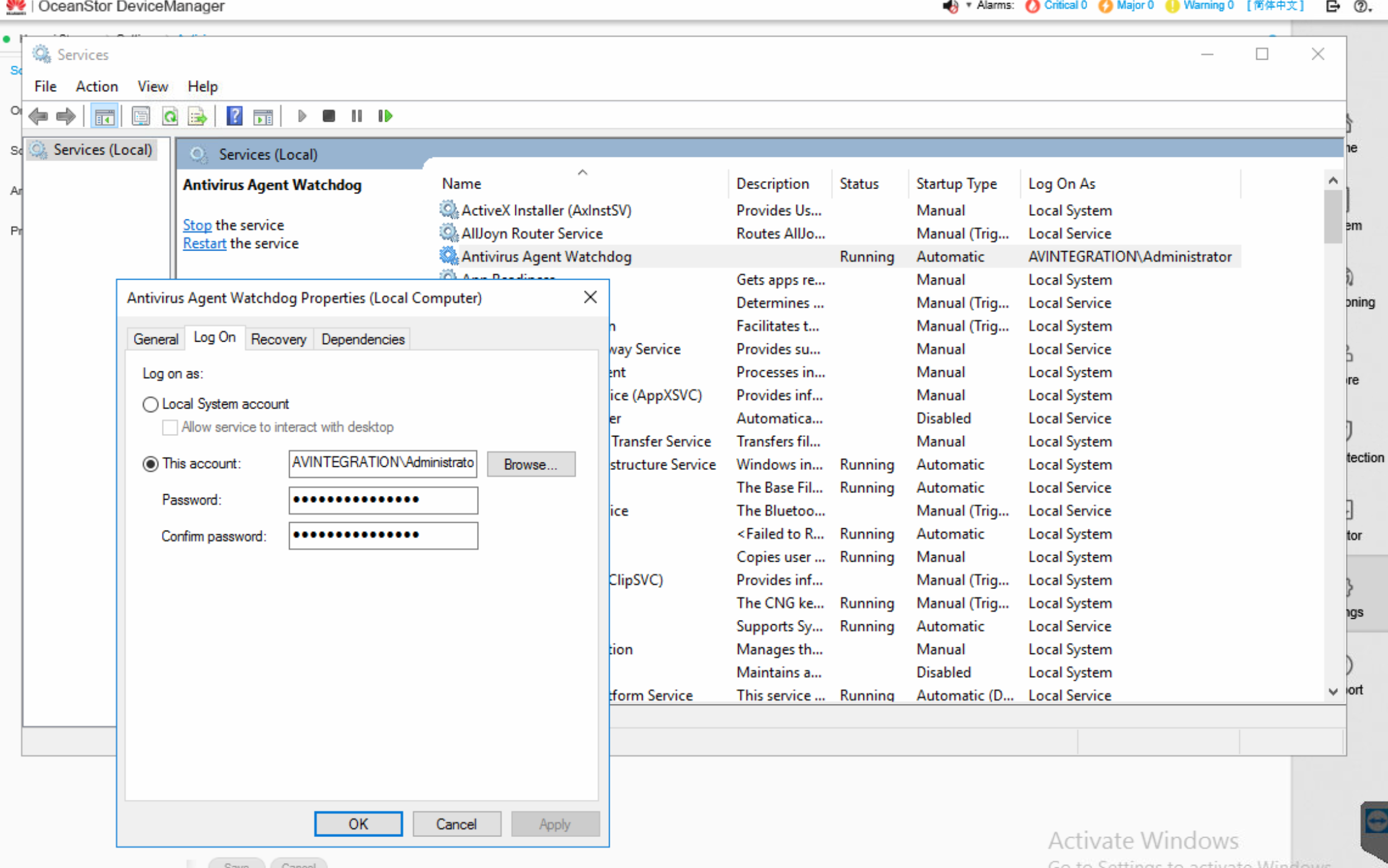Tick Allow service to interact with desktop
The width and height of the screenshot is (1388, 868).
click(x=169, y=427)
